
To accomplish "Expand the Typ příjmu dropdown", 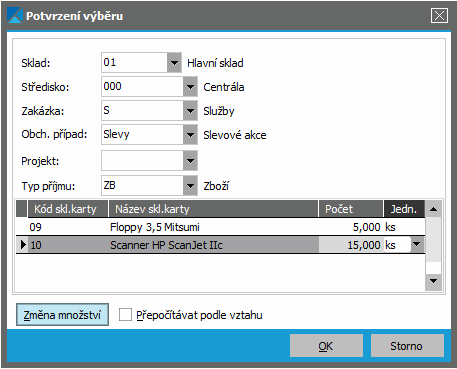I will point(190,185).
